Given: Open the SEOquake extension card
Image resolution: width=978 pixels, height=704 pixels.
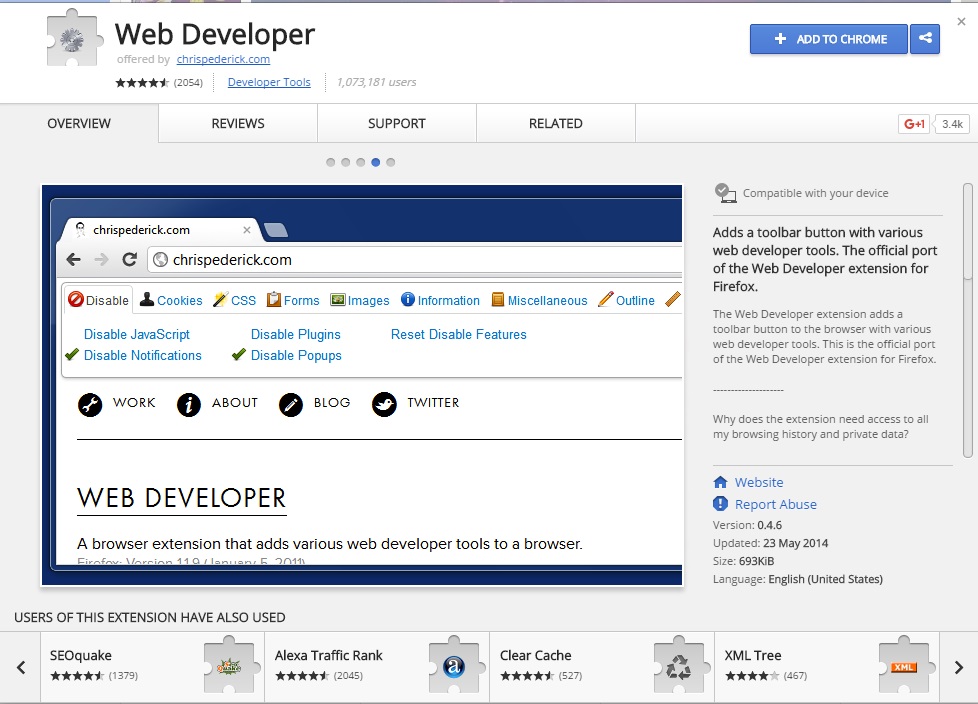Looking at the screenshot, I should 153,667.
